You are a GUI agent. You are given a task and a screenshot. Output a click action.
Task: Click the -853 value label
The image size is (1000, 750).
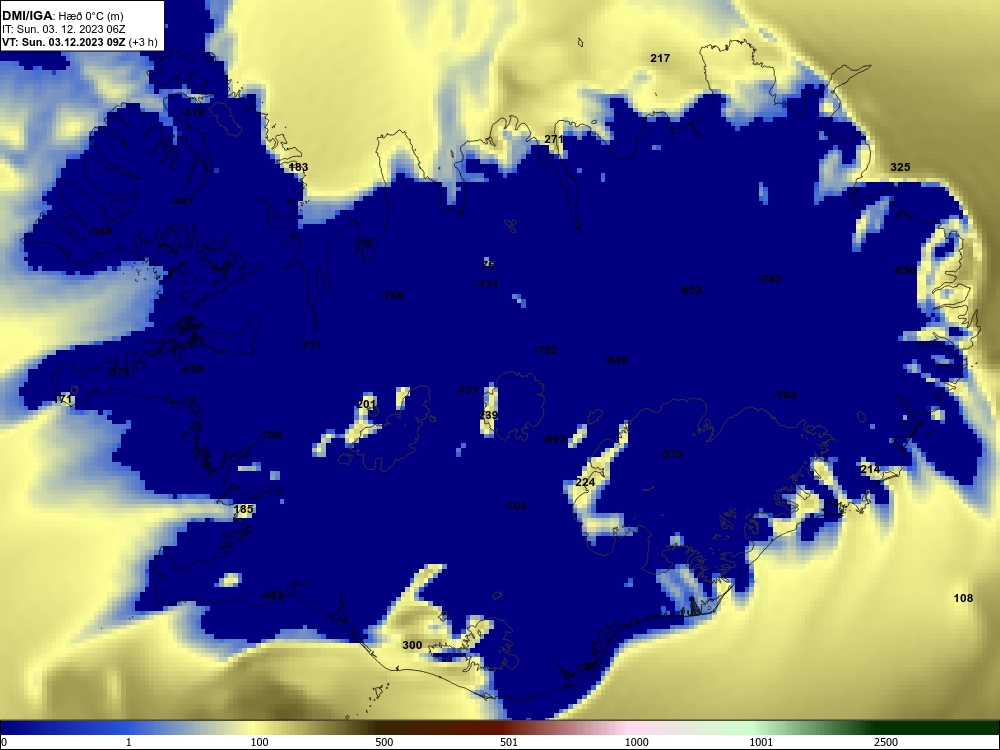(x=689, y=290)
